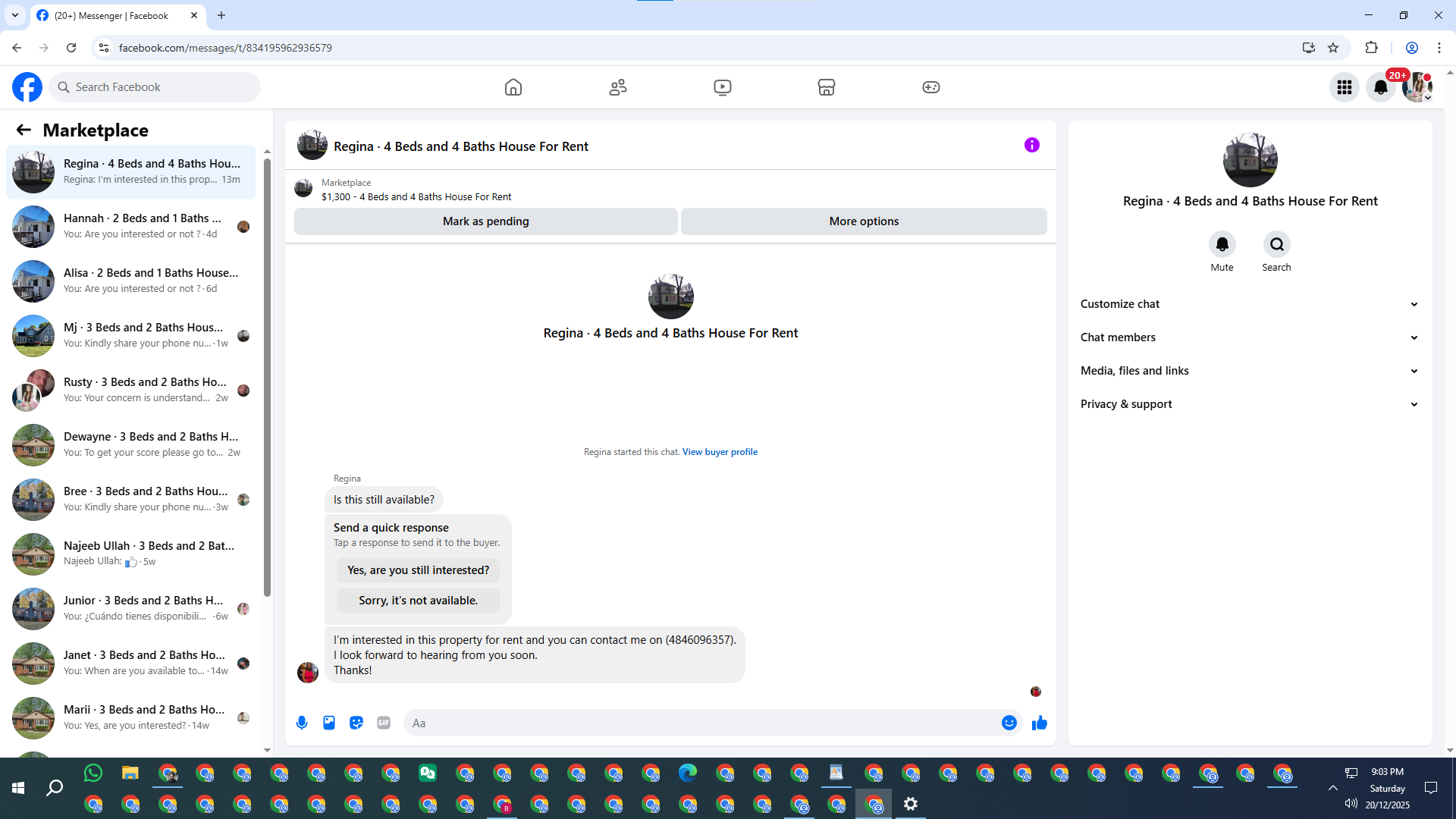1456x819 pixels.
Task: Expand Privacy & support section
Action: [1250, 404]
